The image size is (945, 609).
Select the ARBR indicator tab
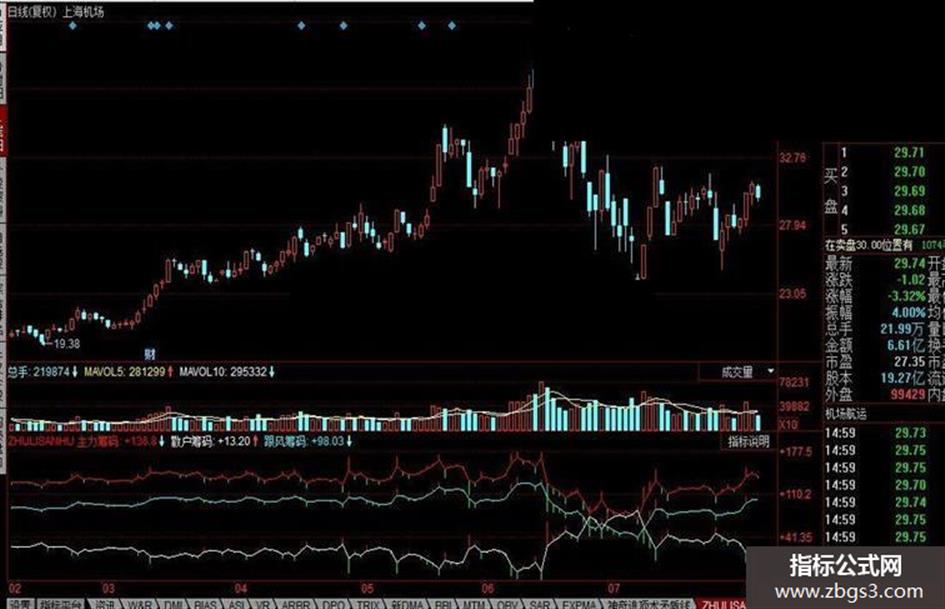pyautogui.click(x=296, y=604)
